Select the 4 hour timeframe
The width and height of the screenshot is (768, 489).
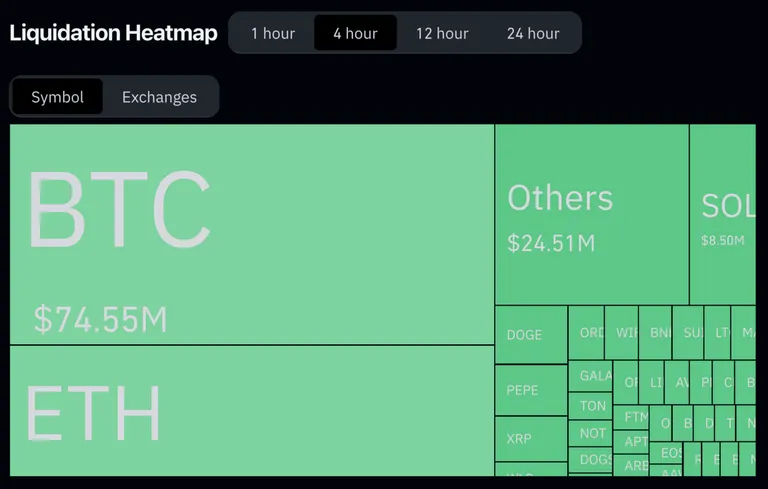(355, 33)
